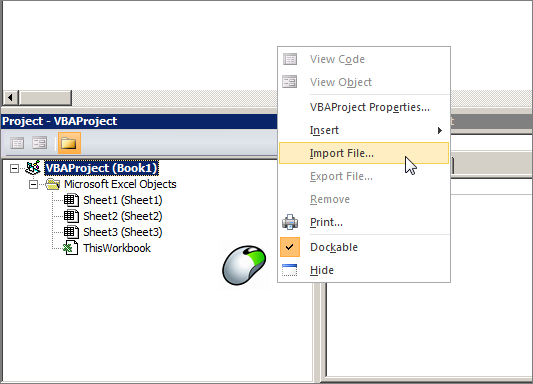The height and width of the screenshot is (384, 533).
Task: Click the horizontal scrollbar thumb
Action: (x=45, y=98)
